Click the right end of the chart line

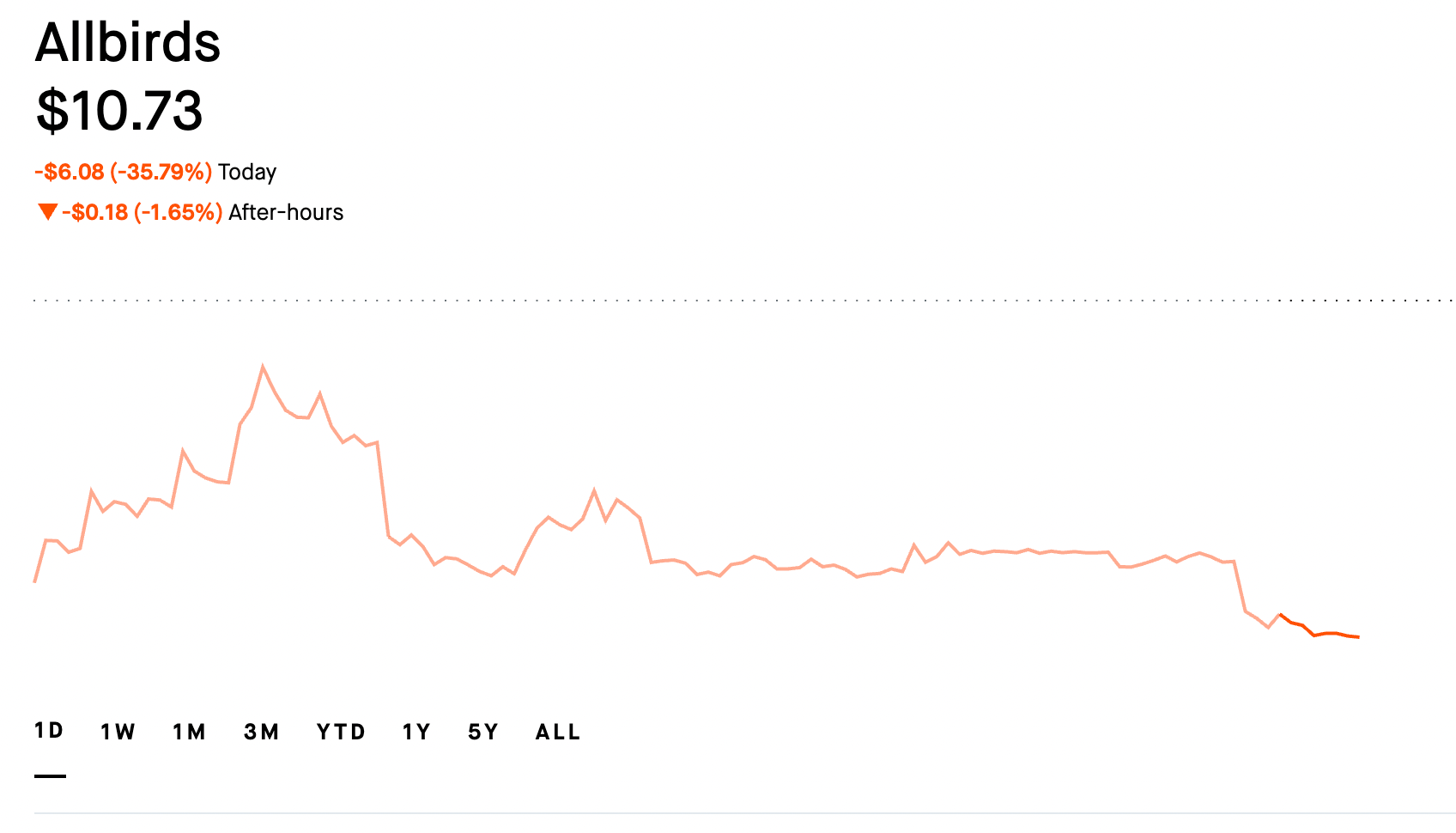tap(1358, 637)
